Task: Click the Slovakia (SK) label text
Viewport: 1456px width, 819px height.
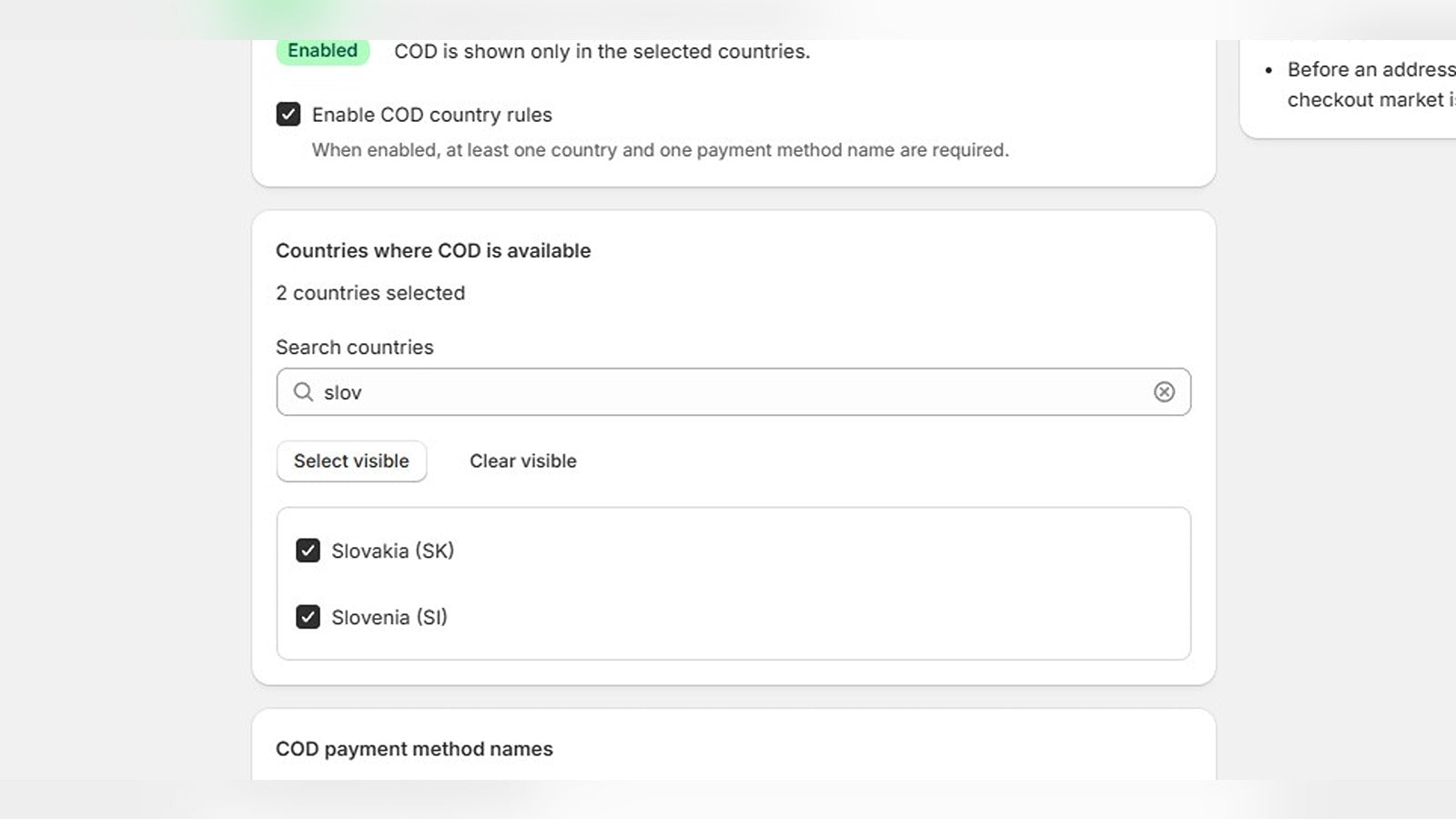Action: pyautogui.click(x=392, y=551)
